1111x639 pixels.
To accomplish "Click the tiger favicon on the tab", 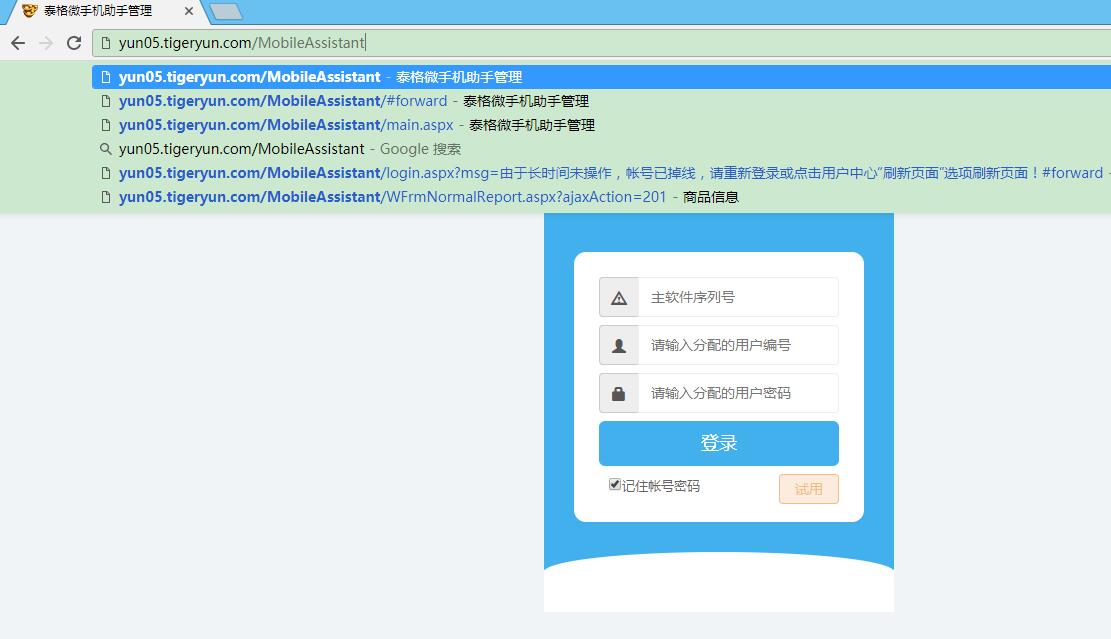I will click(x=29, y=11).
